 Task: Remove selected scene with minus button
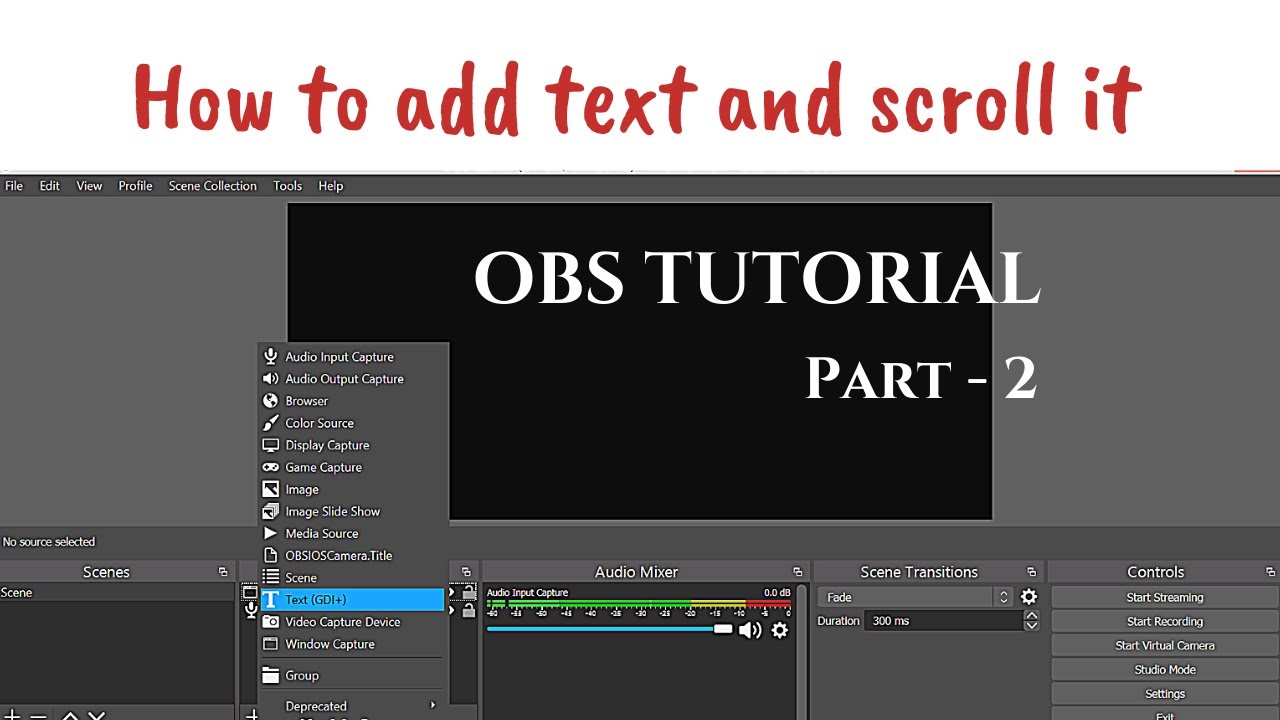[38, 715]
